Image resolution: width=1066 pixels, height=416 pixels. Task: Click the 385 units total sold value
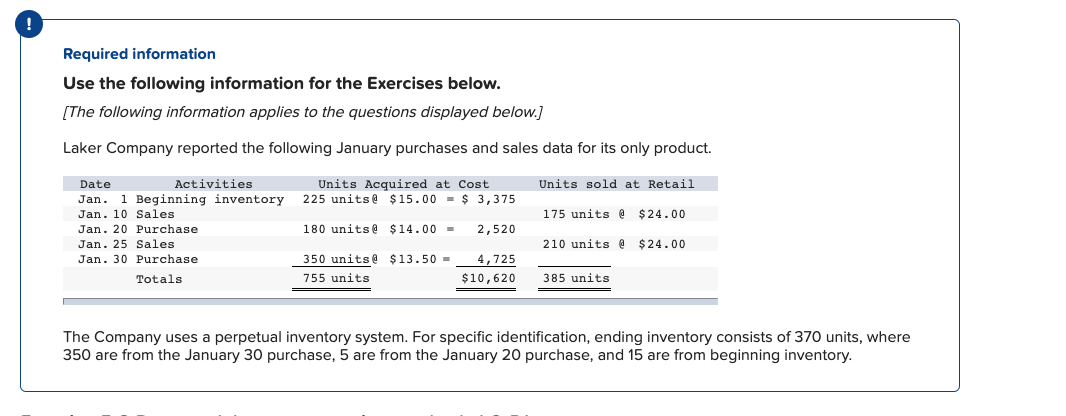576,278
